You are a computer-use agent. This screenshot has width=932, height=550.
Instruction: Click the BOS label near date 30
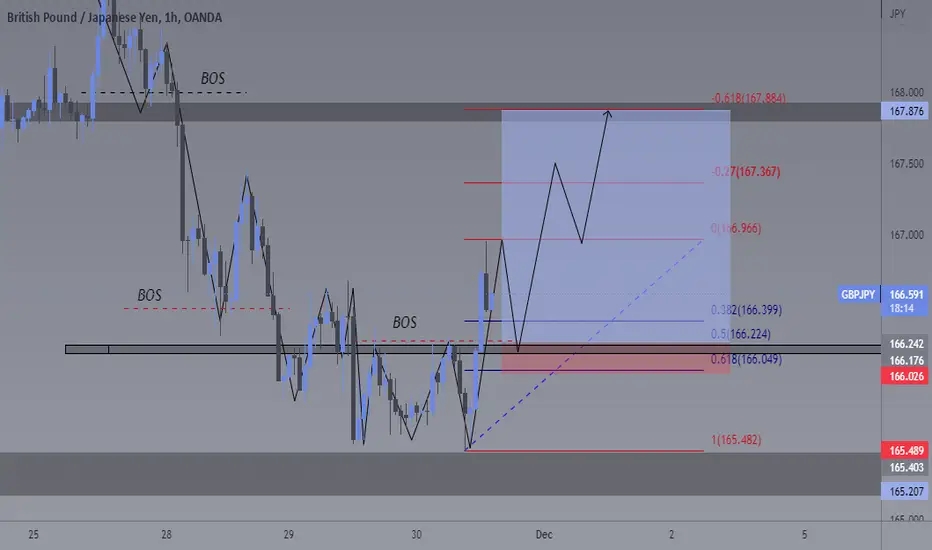(404, 322)
